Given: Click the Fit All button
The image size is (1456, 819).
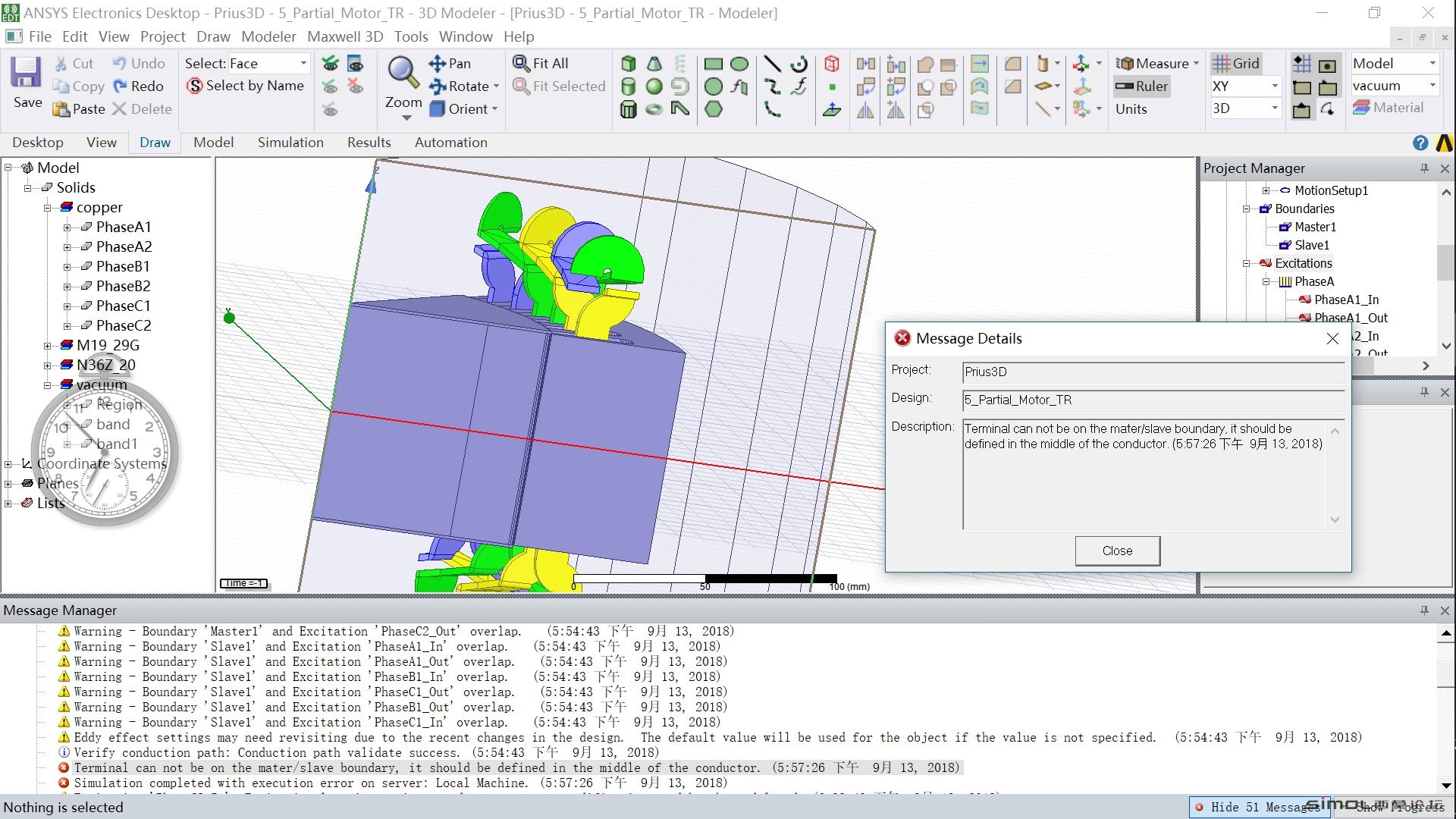Looking at the screenshot, I should [x=541, y=64].
